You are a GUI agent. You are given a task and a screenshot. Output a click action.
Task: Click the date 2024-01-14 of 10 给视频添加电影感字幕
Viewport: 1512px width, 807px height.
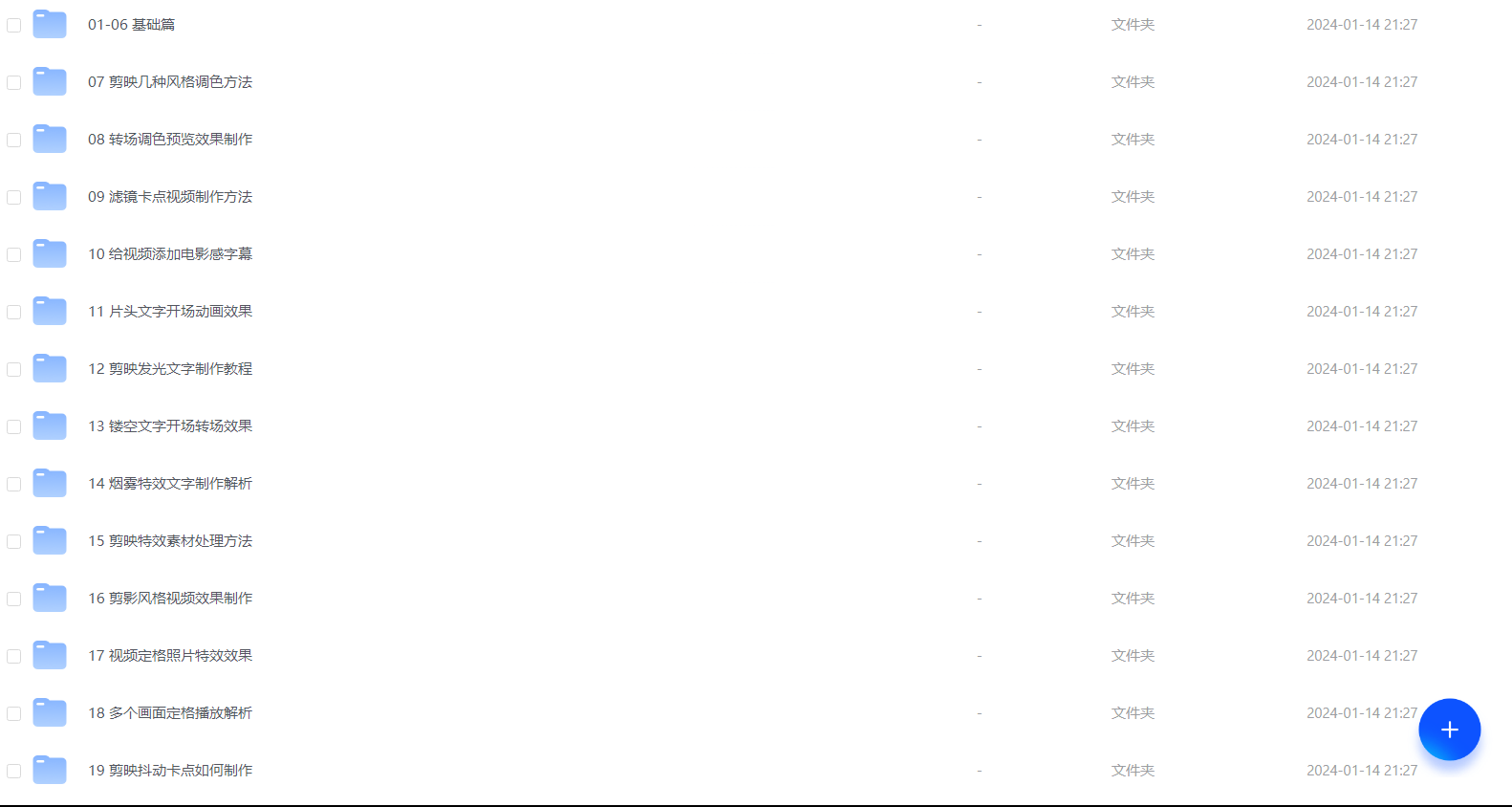[x=1343, y=254]
